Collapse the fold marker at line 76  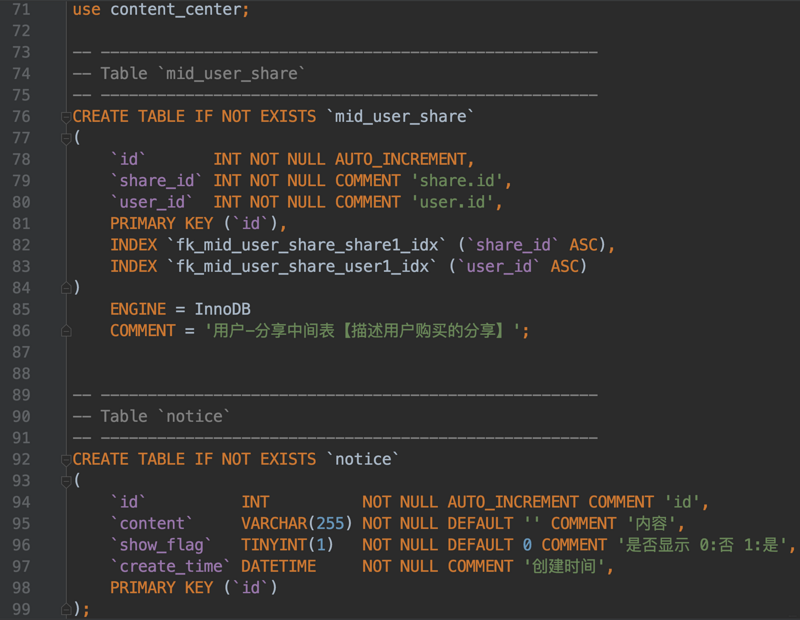click(x=66, y=117)
